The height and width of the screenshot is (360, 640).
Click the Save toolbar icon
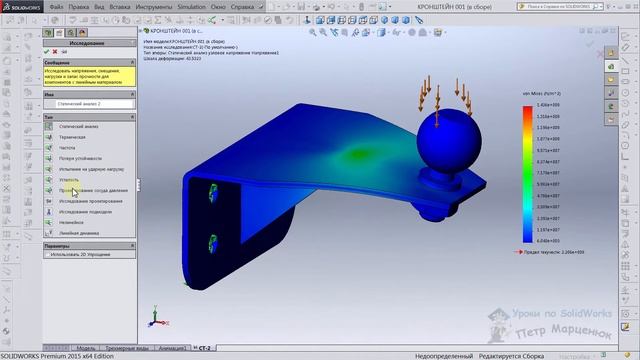tap(301, 7)
